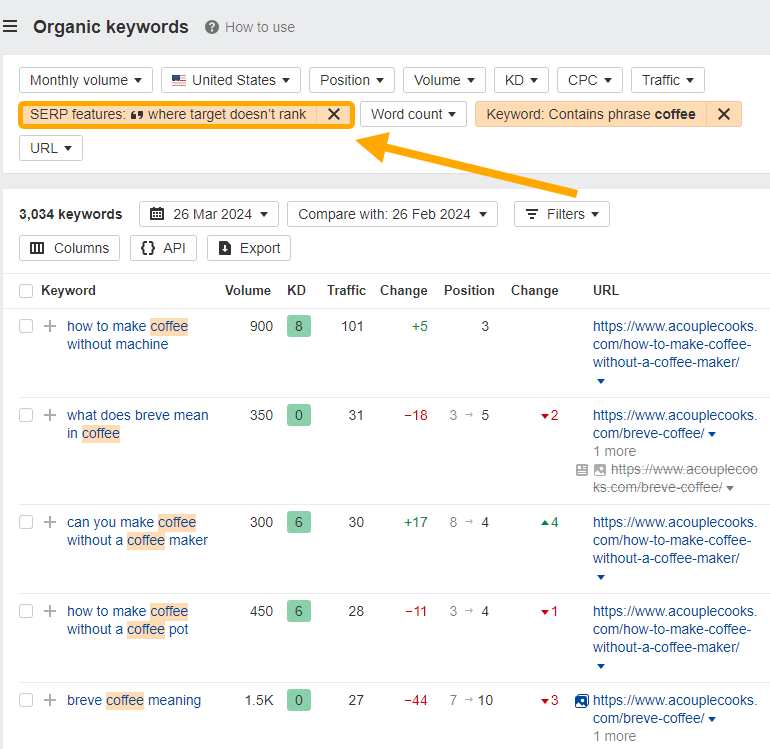This screenshot has width=770, height=749.
Task: Sort by KD column header
Action: pos(297,291)
